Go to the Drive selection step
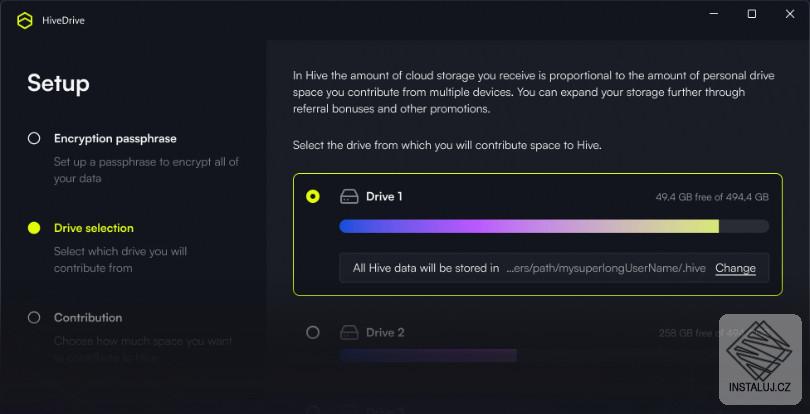Image resolution: width=810 pixels, height=414 pixels. point(94,228)
